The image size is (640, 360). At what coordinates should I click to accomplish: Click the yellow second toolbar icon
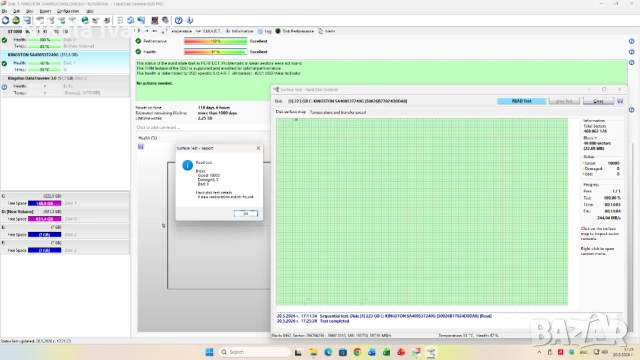click(16, 20)
